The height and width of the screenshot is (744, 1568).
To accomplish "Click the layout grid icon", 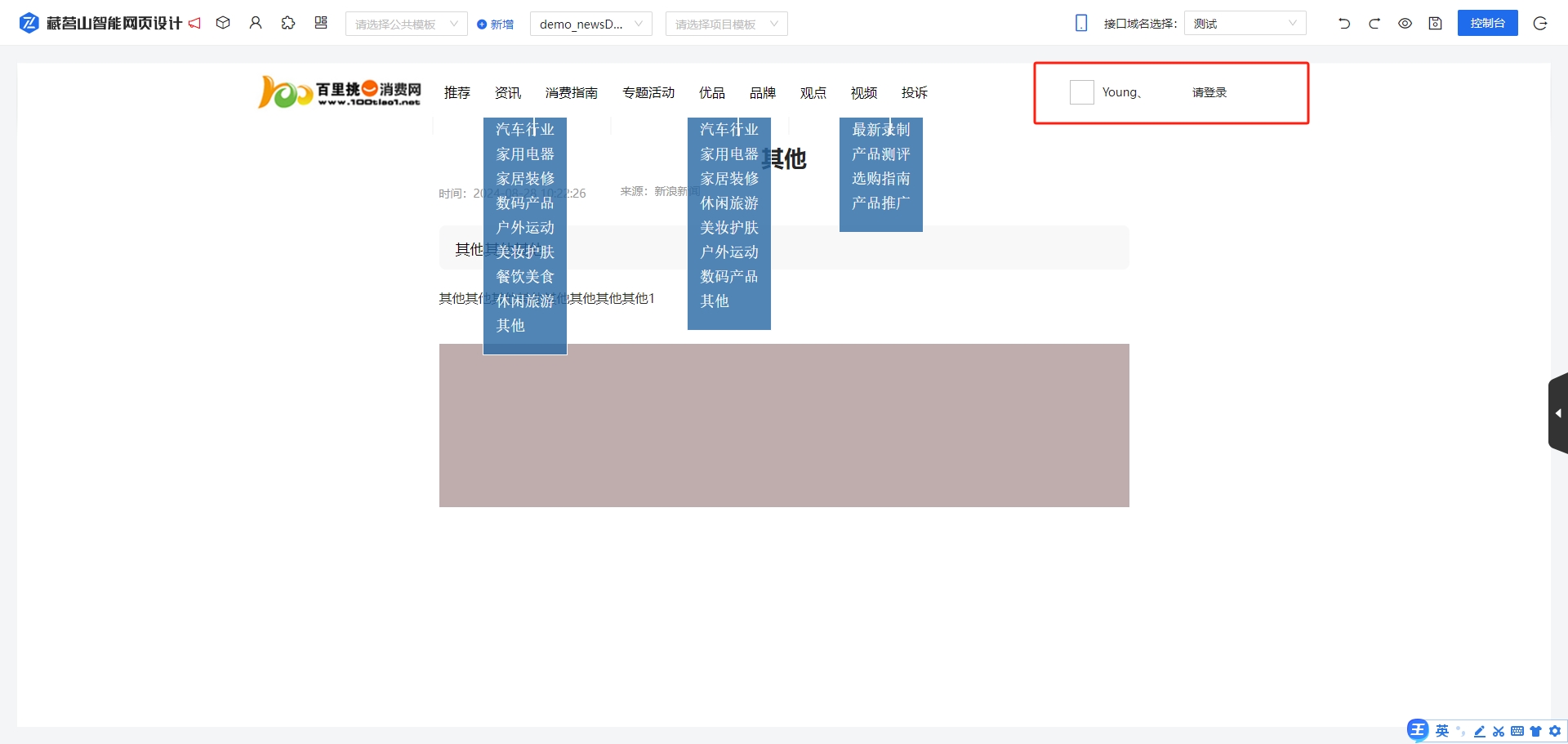I will (321, 23).
